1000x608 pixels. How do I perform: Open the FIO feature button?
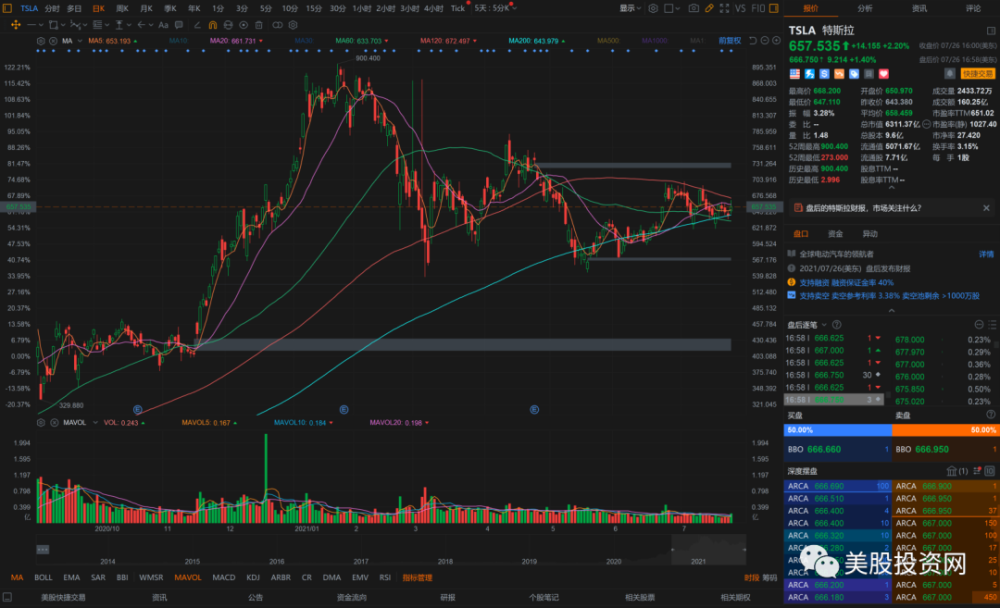(x=758, y=8)
